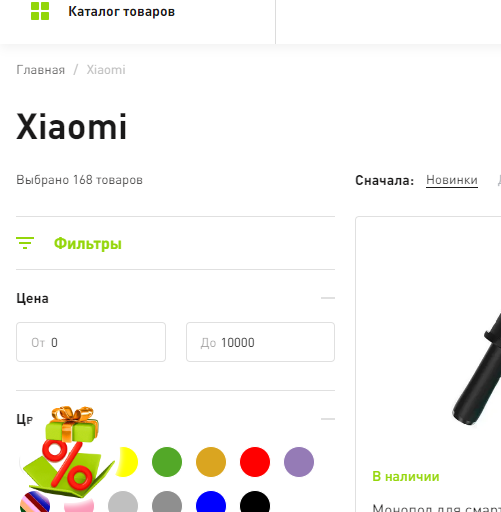Click the green catalog grid icon
The height and width of the screenshot is (512, 501).
pyautogui.click(x=40, y=11)
